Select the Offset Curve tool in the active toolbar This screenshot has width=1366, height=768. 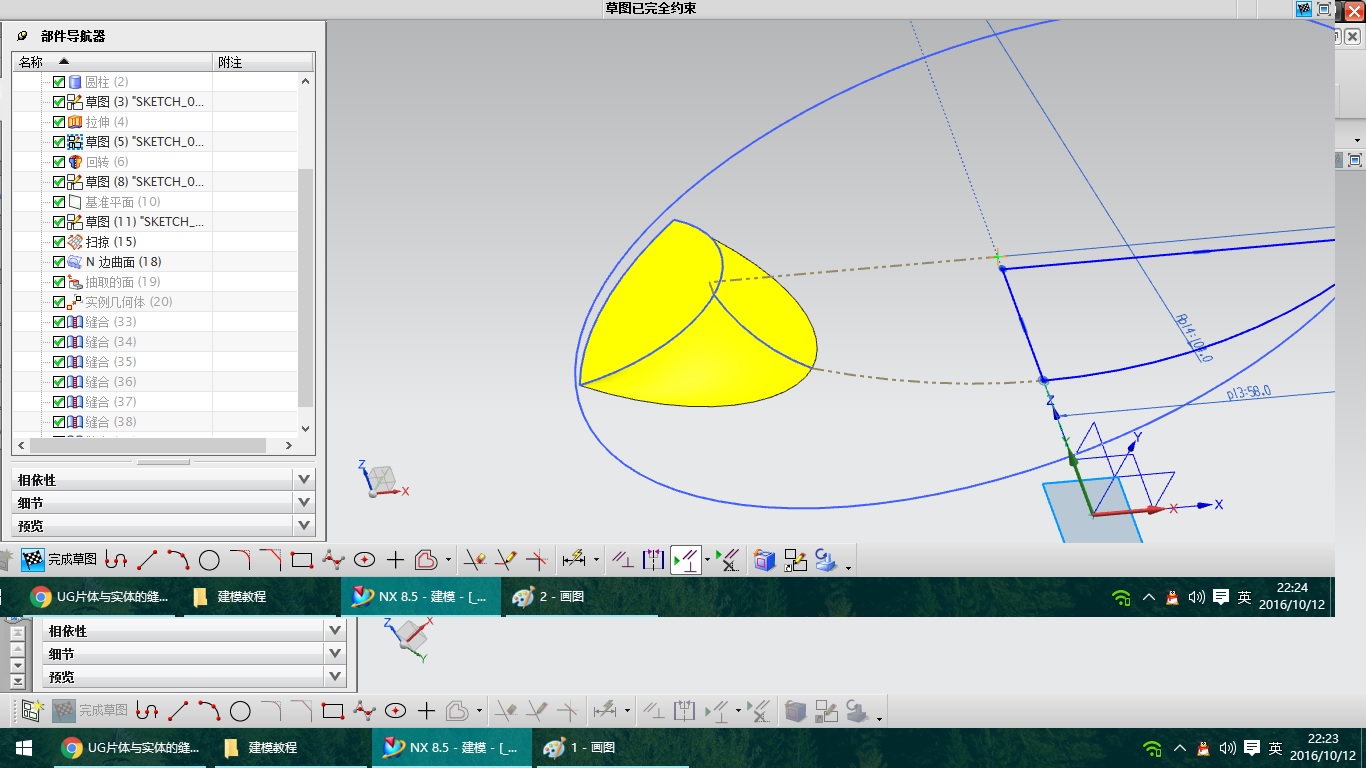pyautogui.click(x=426, y=560)
